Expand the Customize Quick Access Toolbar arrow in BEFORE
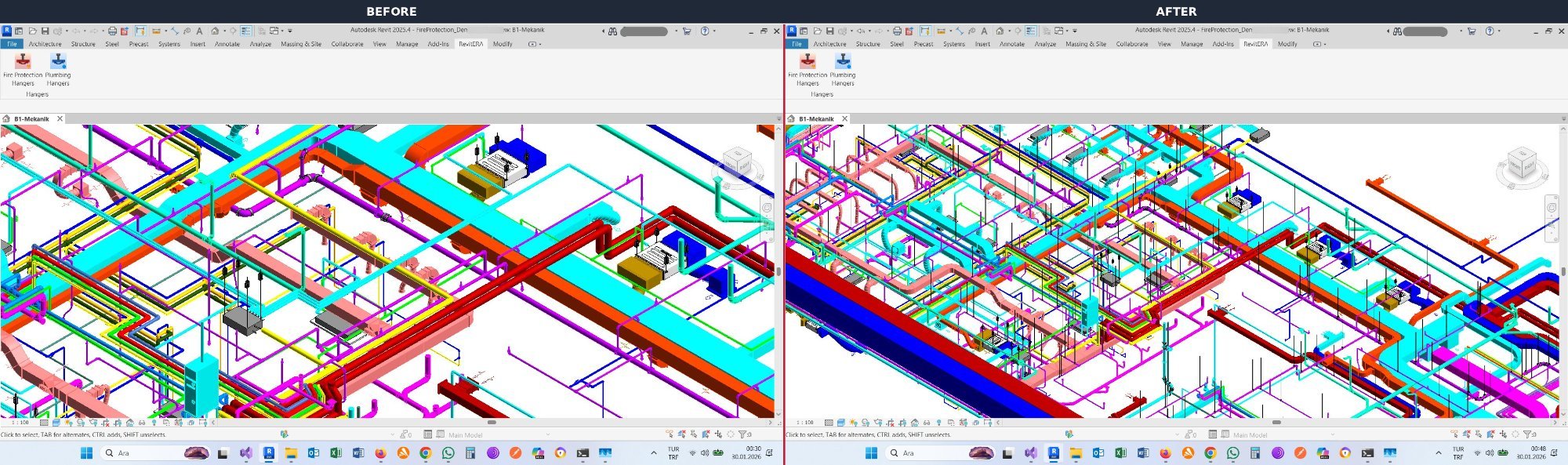1568x465 pixels. tap(290, 31)
